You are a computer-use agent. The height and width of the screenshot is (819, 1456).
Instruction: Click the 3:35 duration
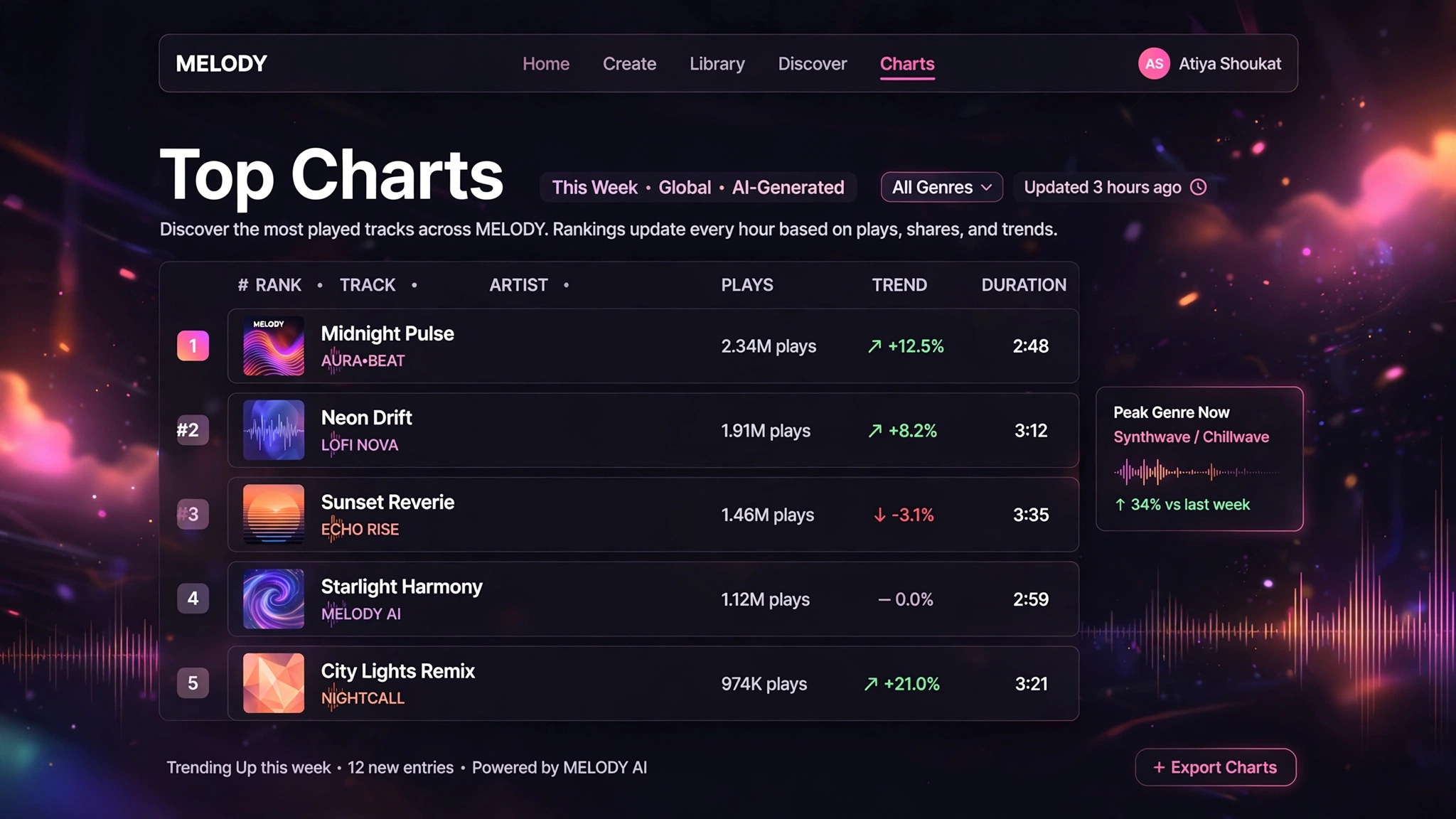pyautogui.click(x=1031, y=515)
